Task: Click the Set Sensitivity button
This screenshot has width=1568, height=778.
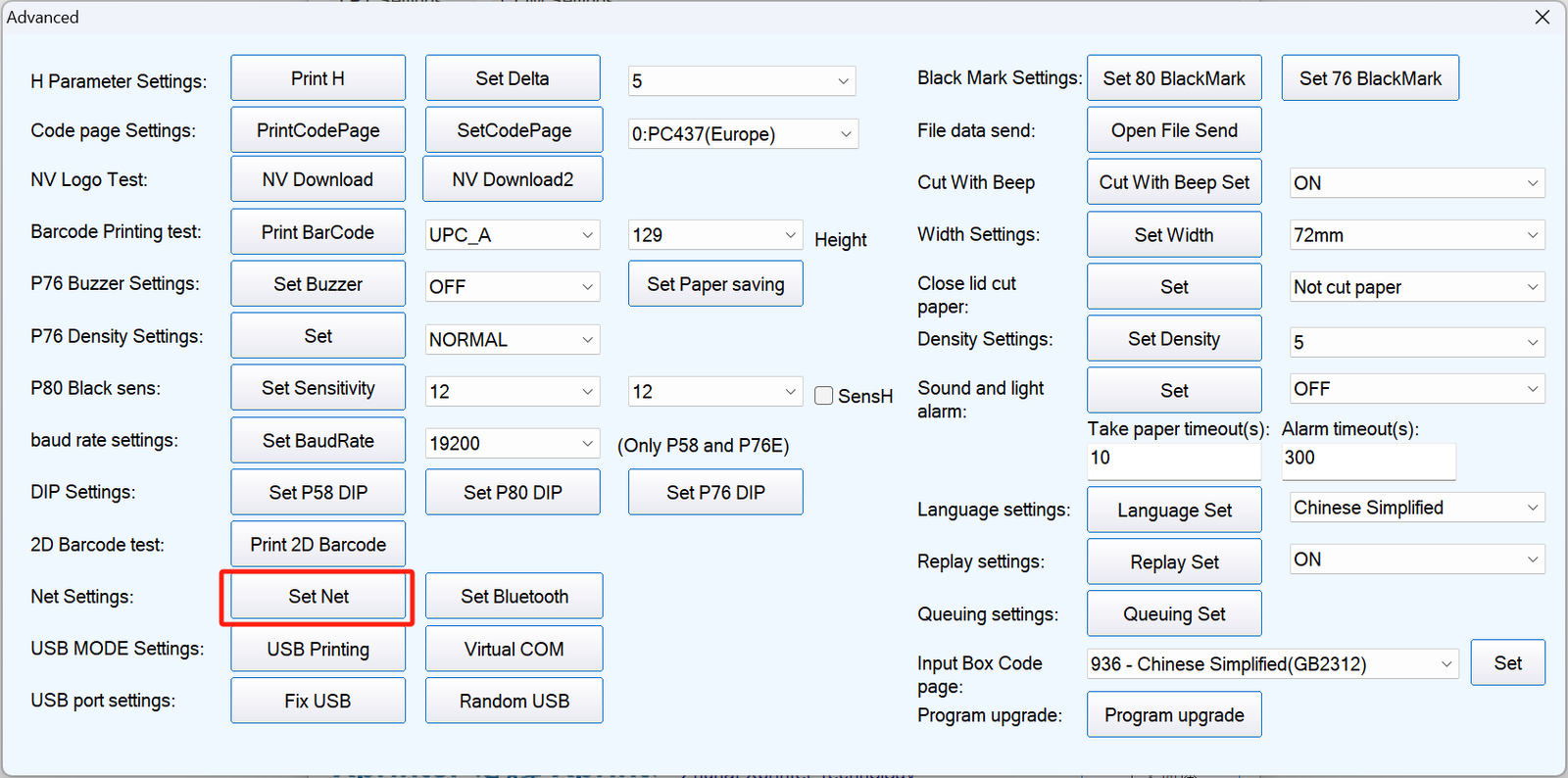Action: (318, 388)
